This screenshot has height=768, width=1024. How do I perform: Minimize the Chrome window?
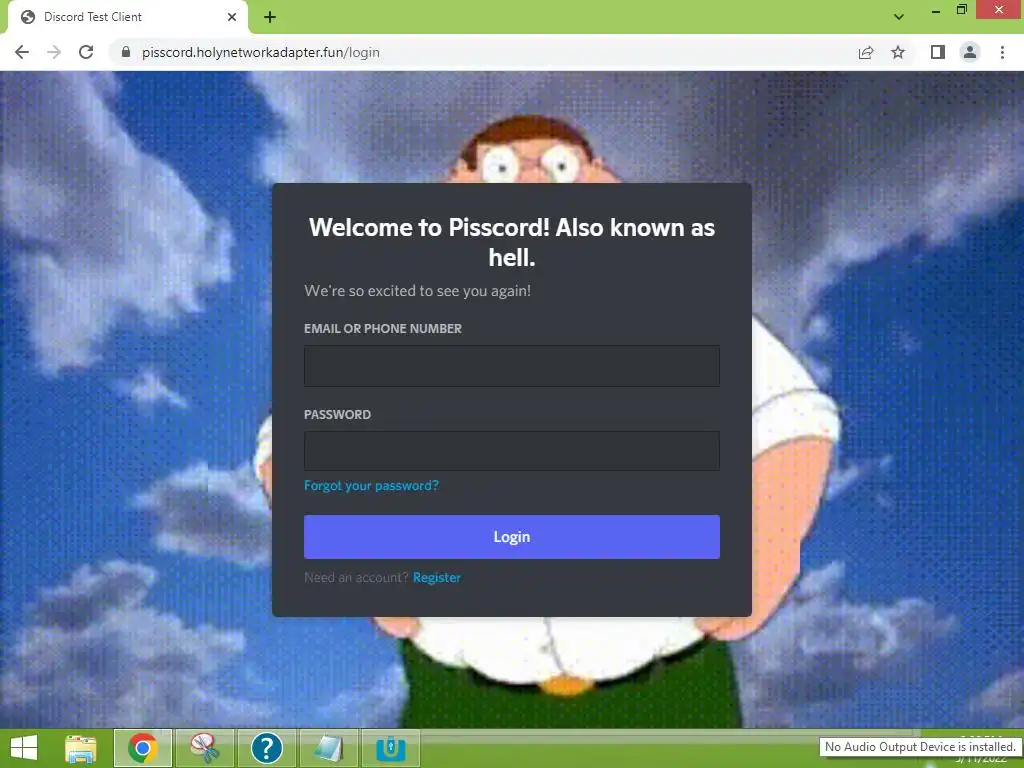(x=936, y=10)
